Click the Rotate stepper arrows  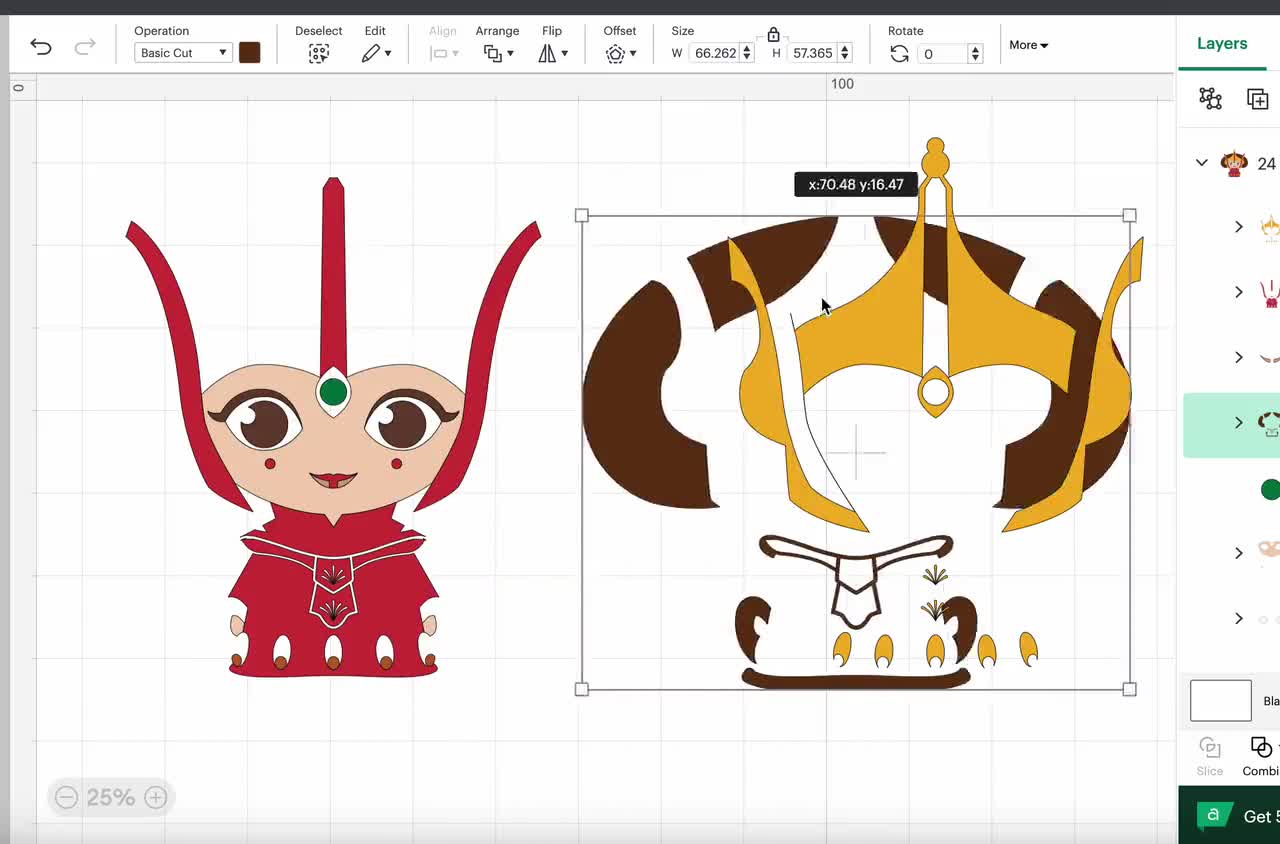975,54
